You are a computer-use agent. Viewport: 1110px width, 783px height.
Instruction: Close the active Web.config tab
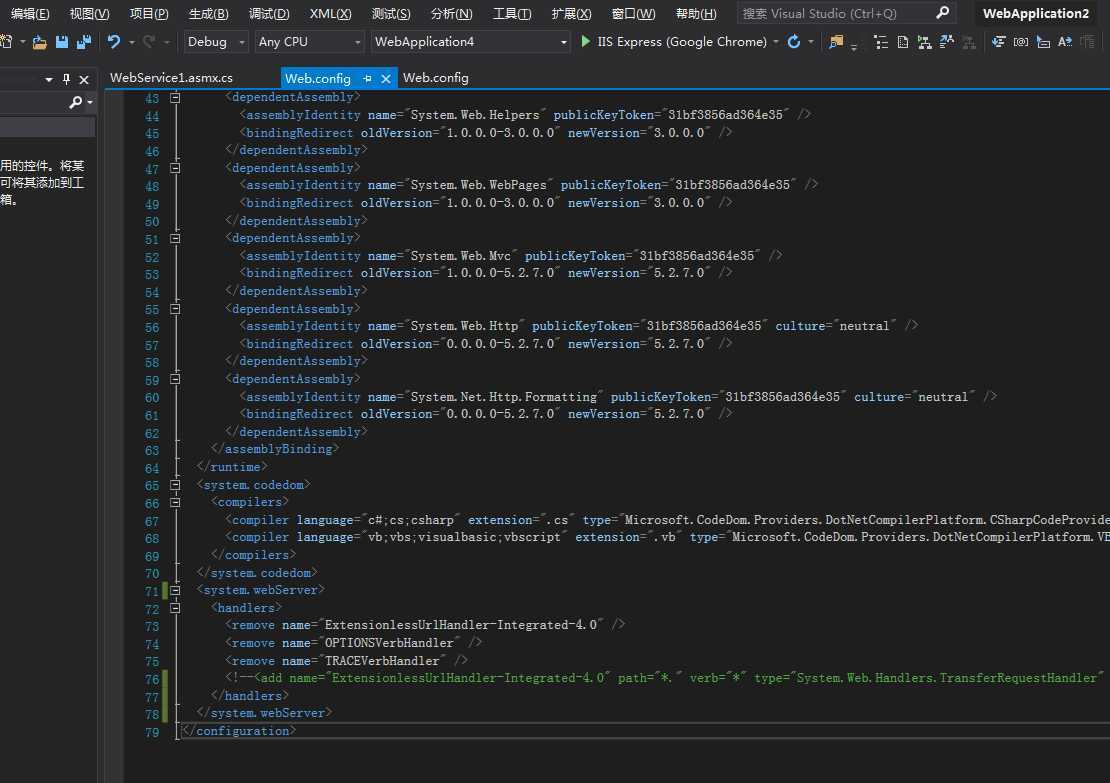point(386,79)
